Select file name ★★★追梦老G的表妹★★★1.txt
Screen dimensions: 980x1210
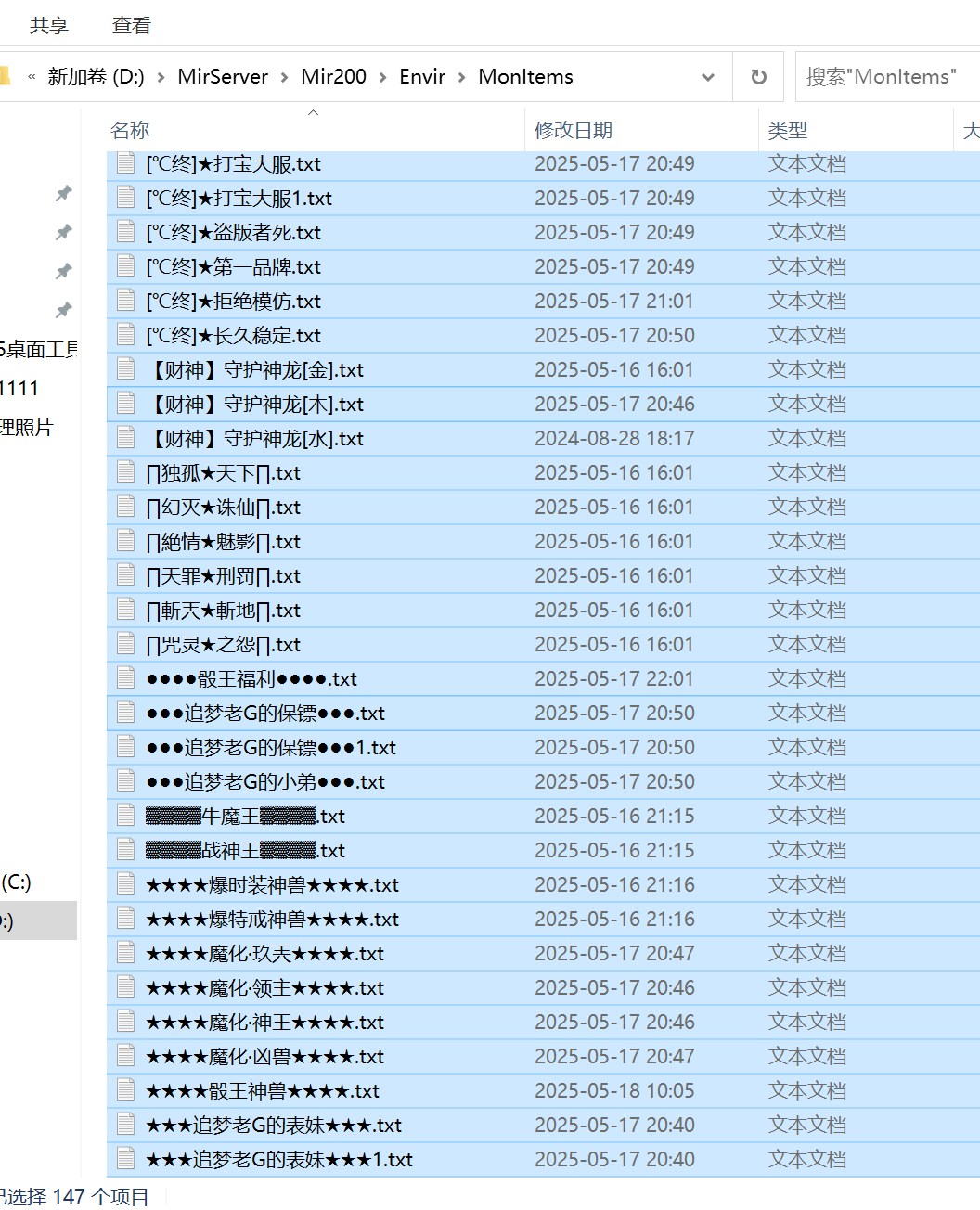(279, 1160)
